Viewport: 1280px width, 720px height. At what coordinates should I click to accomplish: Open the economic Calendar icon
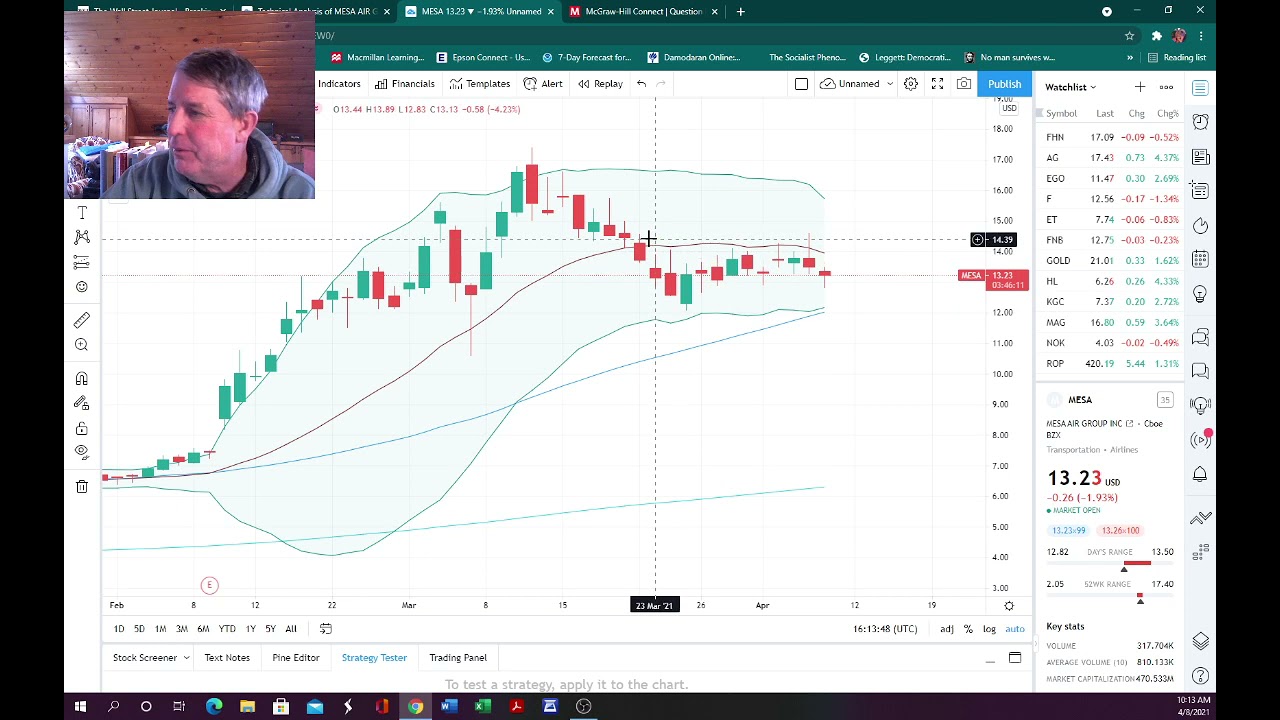tap(1200, 260)
